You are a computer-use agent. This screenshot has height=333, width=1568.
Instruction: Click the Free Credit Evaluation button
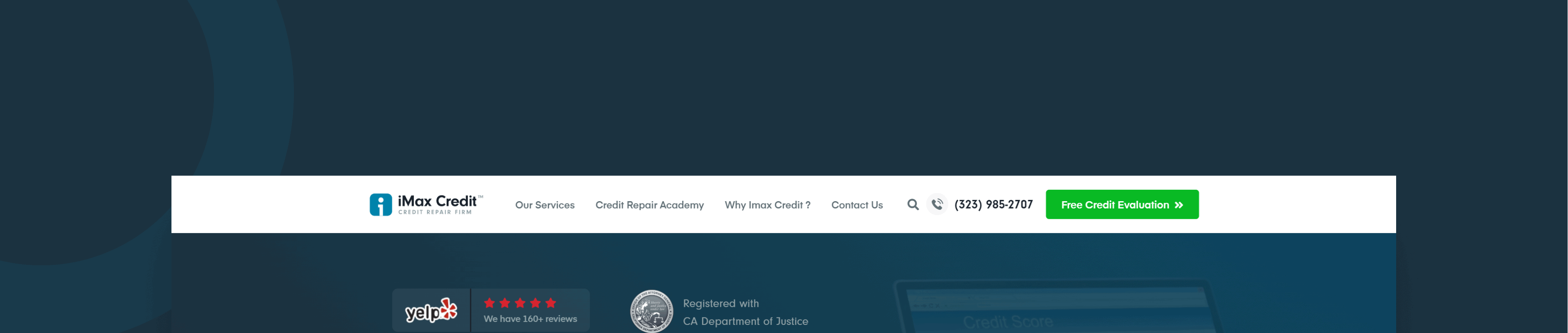click(x=1122, y=204)
